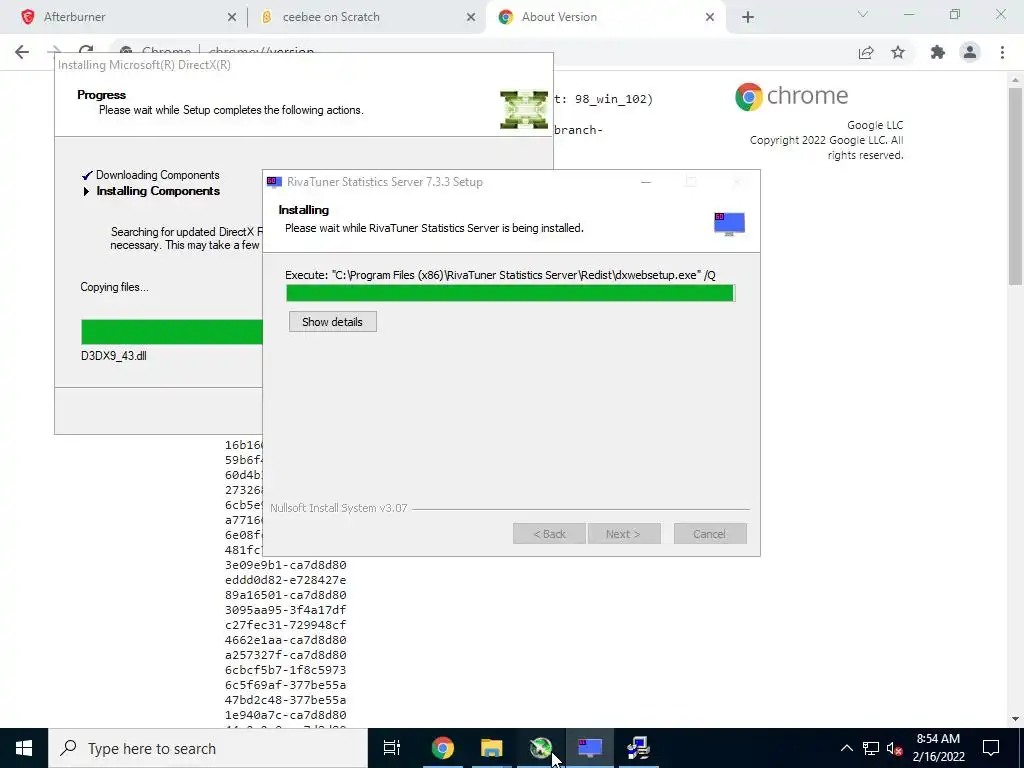Click variation 1e940a7c-ca7d8d80
The width and height of the screenshot is (1024, 768).
coord(285,715)
